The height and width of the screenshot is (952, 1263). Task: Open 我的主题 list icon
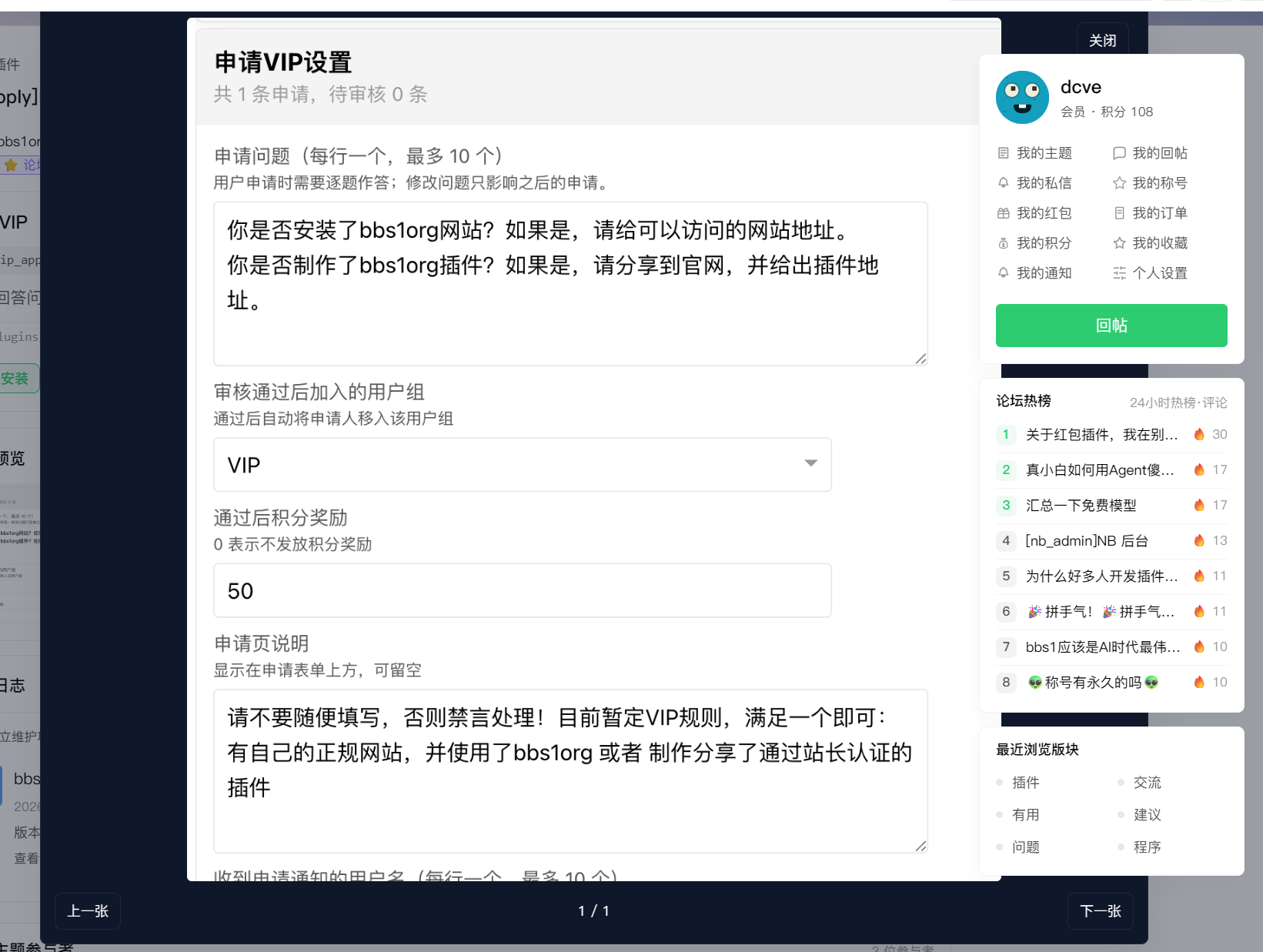coord(1003,153)
